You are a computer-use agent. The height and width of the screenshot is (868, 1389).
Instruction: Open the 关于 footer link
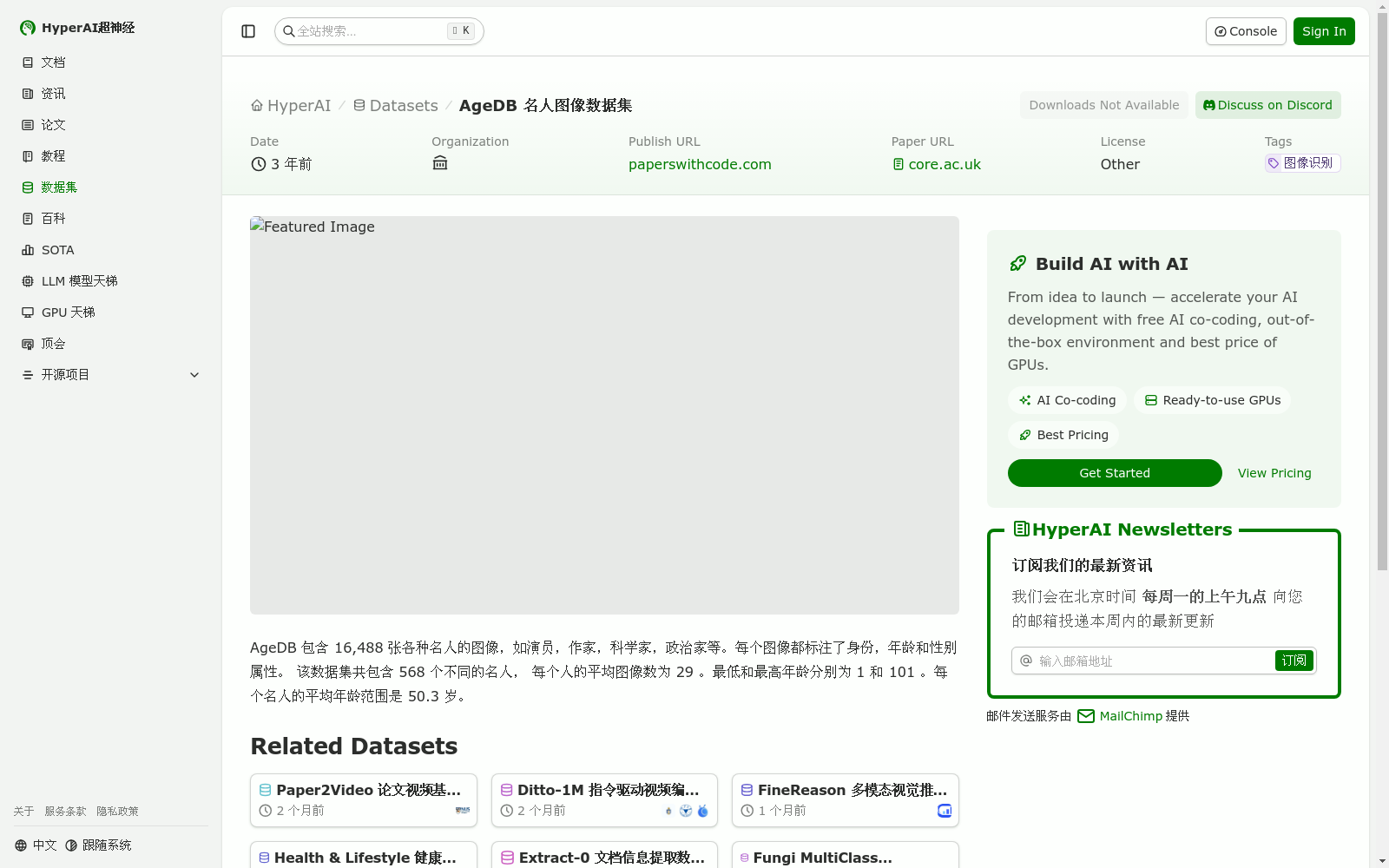pyautogui.click(x=23, y=812)
